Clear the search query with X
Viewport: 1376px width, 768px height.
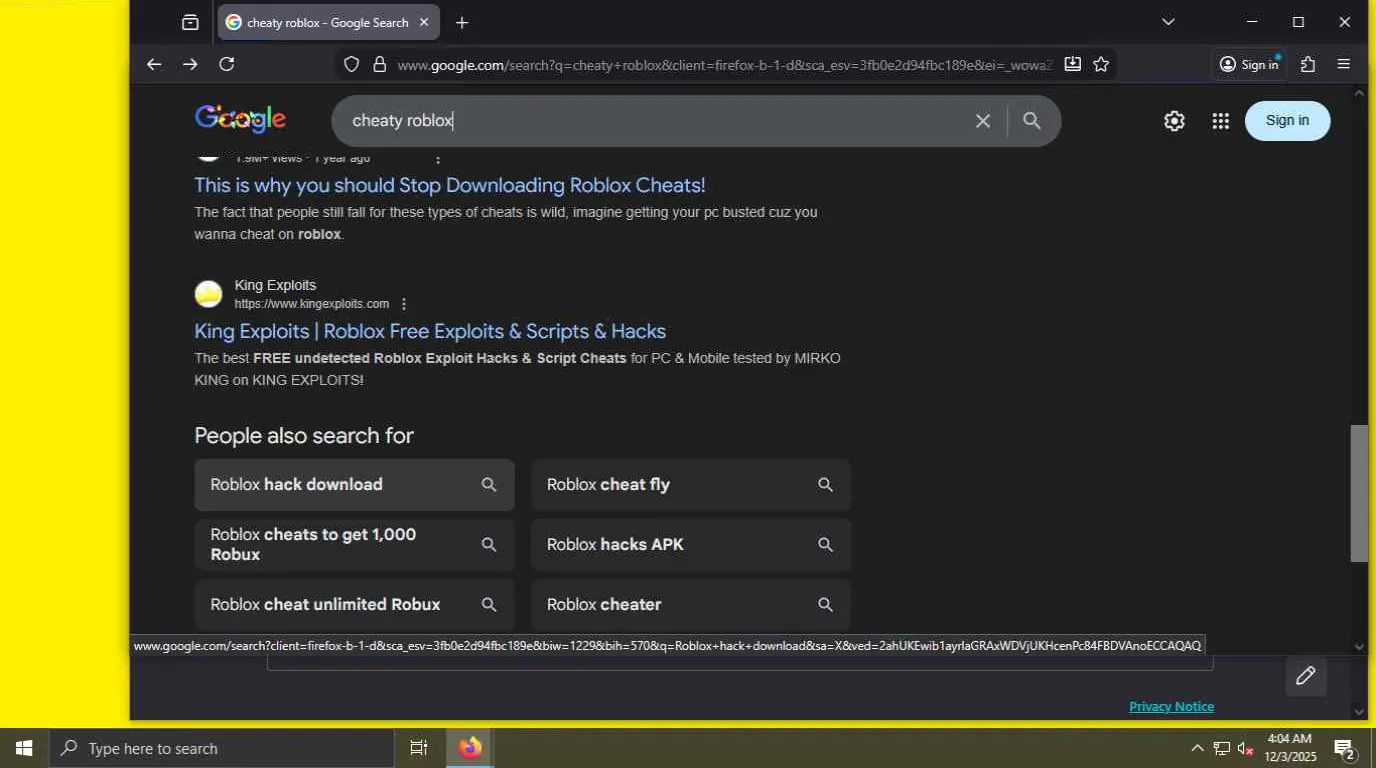[x=983, y=121]
